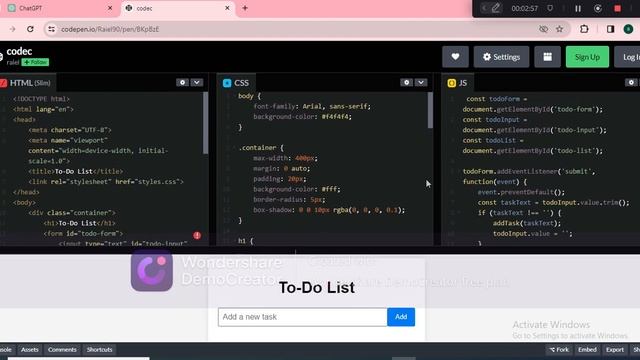
Task: Click the CSS panel tab
Action: click(236, 83)
